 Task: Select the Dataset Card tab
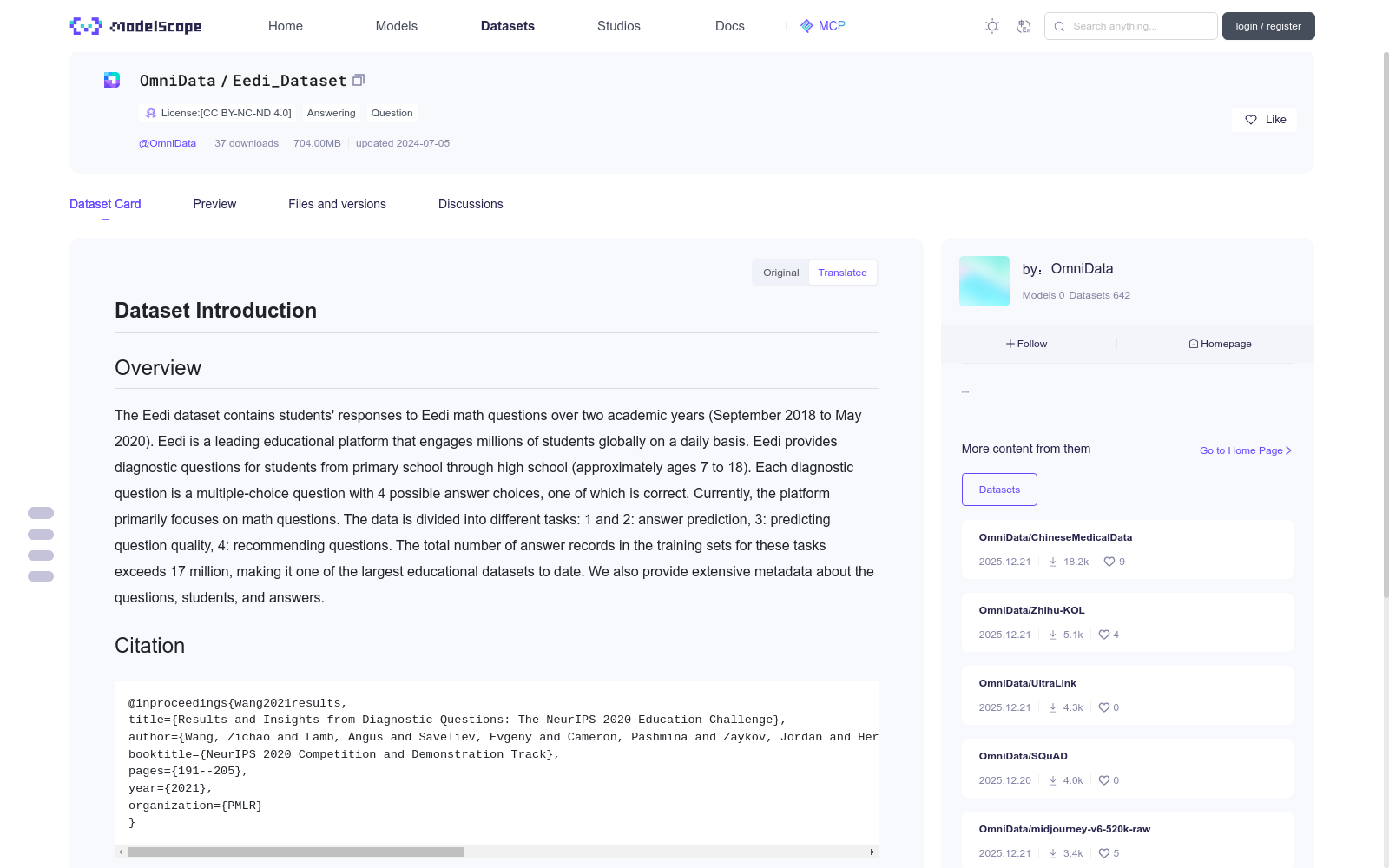pos(105,204)
